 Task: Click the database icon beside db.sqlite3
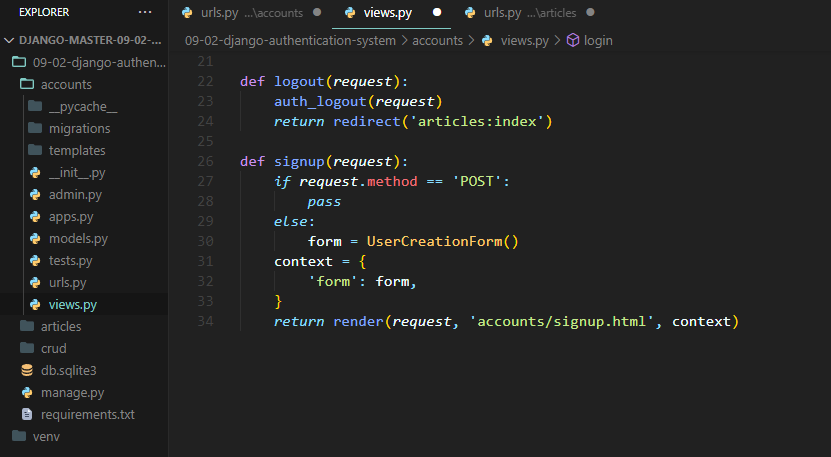[27, 371]
